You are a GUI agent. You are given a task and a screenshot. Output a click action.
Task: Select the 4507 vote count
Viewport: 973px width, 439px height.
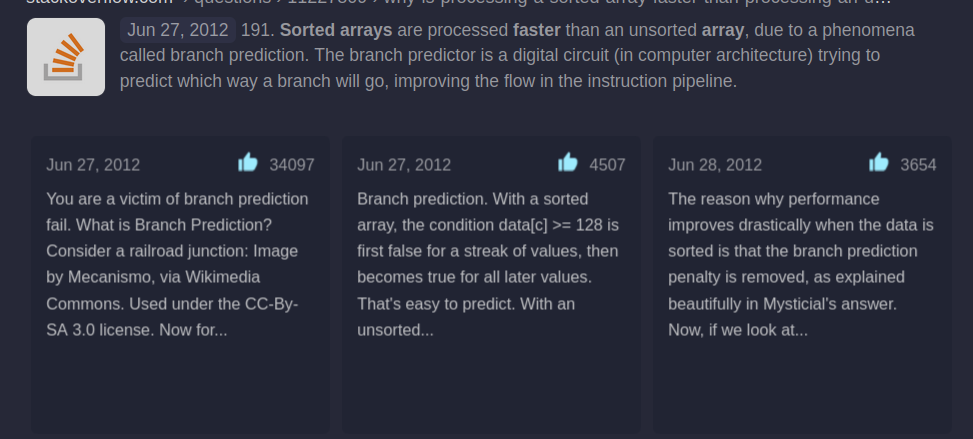[x=607, y=165]
